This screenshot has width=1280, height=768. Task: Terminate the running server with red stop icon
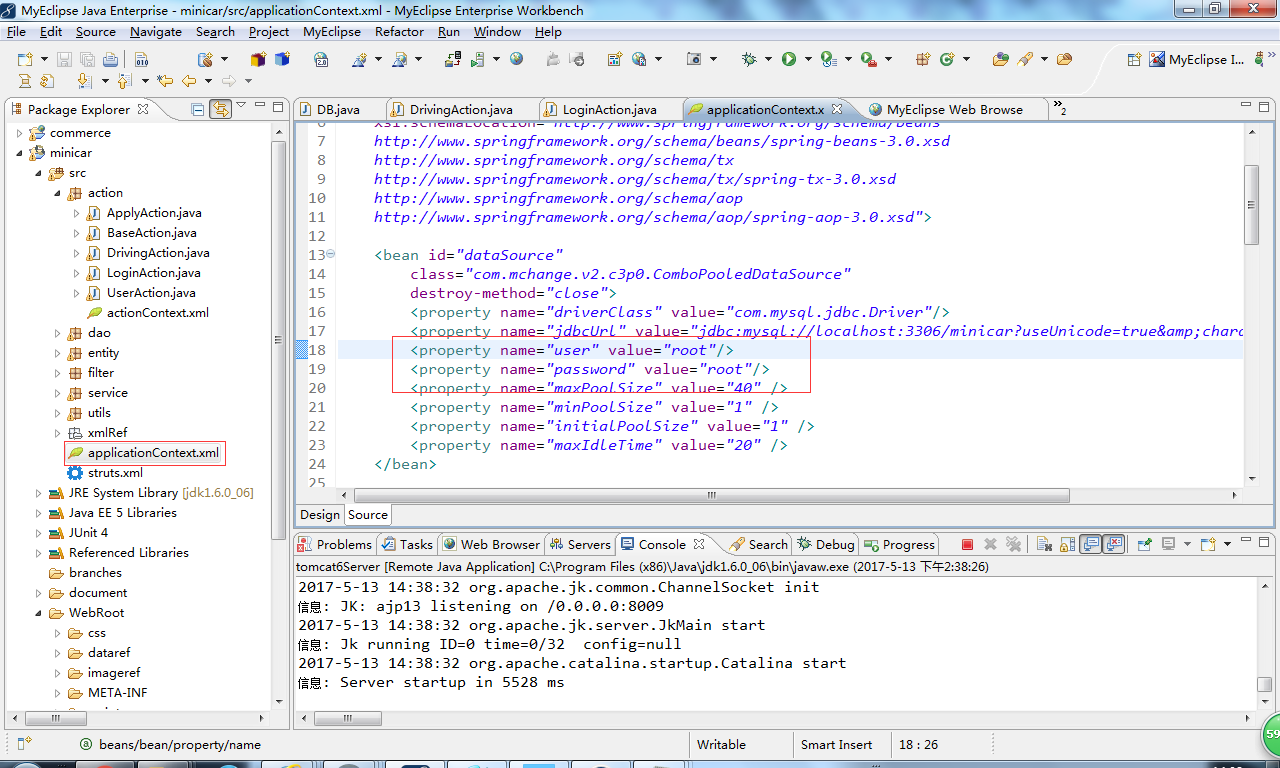tap(967, 544)
